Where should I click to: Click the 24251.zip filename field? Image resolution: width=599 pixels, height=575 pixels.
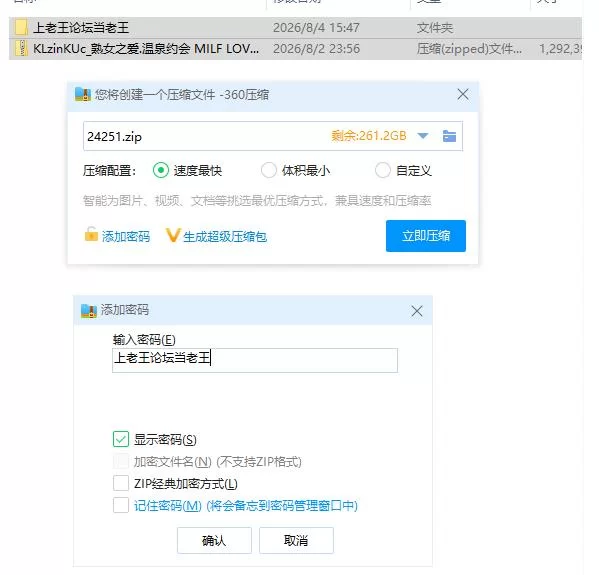click(x=206, y=136)
